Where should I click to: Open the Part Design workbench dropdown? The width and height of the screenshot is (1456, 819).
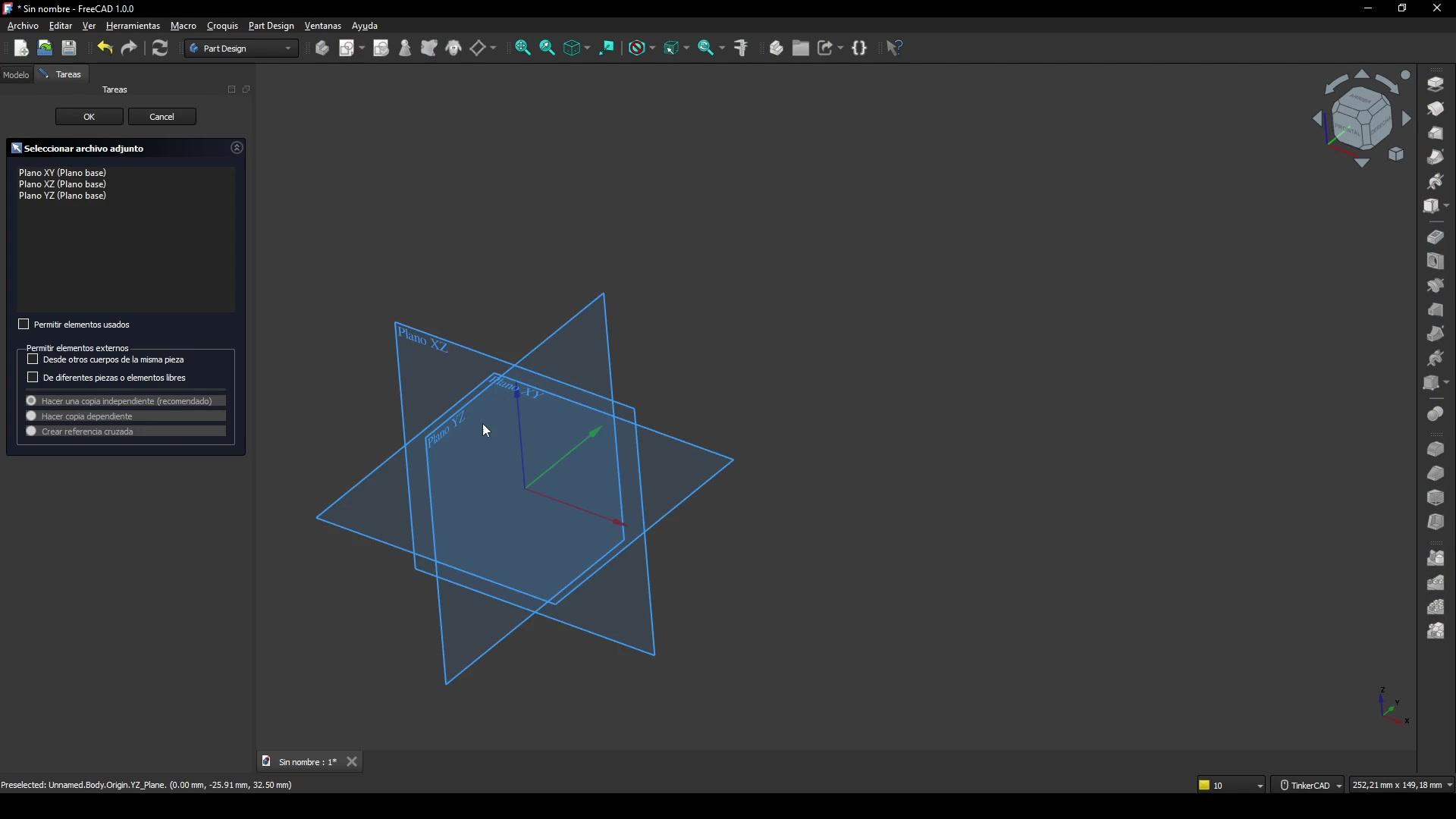click(242, 49)
